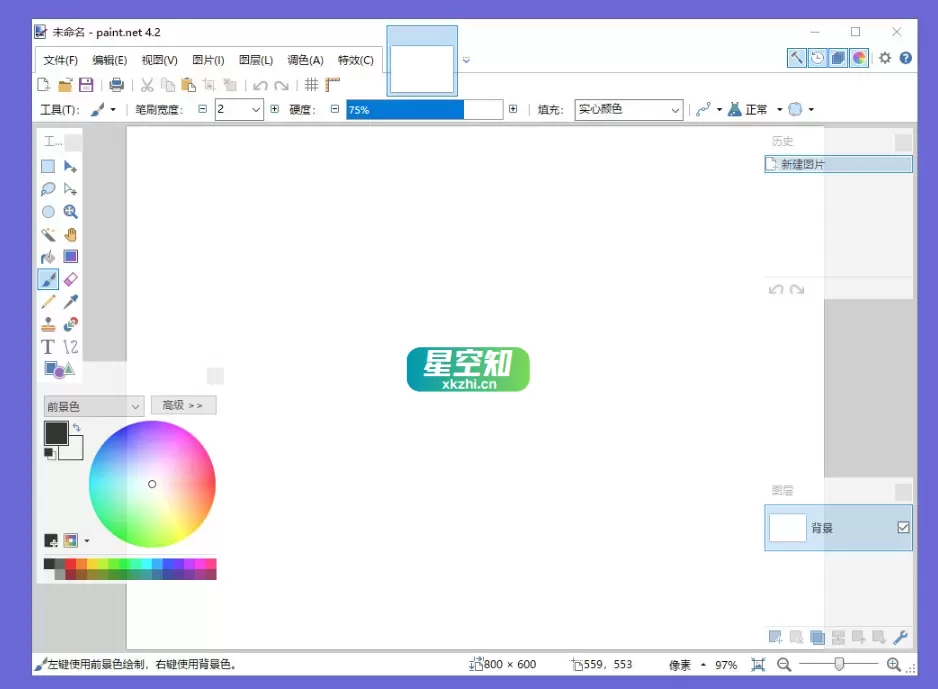938x689 pixels.
Task: Click the 高级 advanced colors button
Action: point(183,405)
